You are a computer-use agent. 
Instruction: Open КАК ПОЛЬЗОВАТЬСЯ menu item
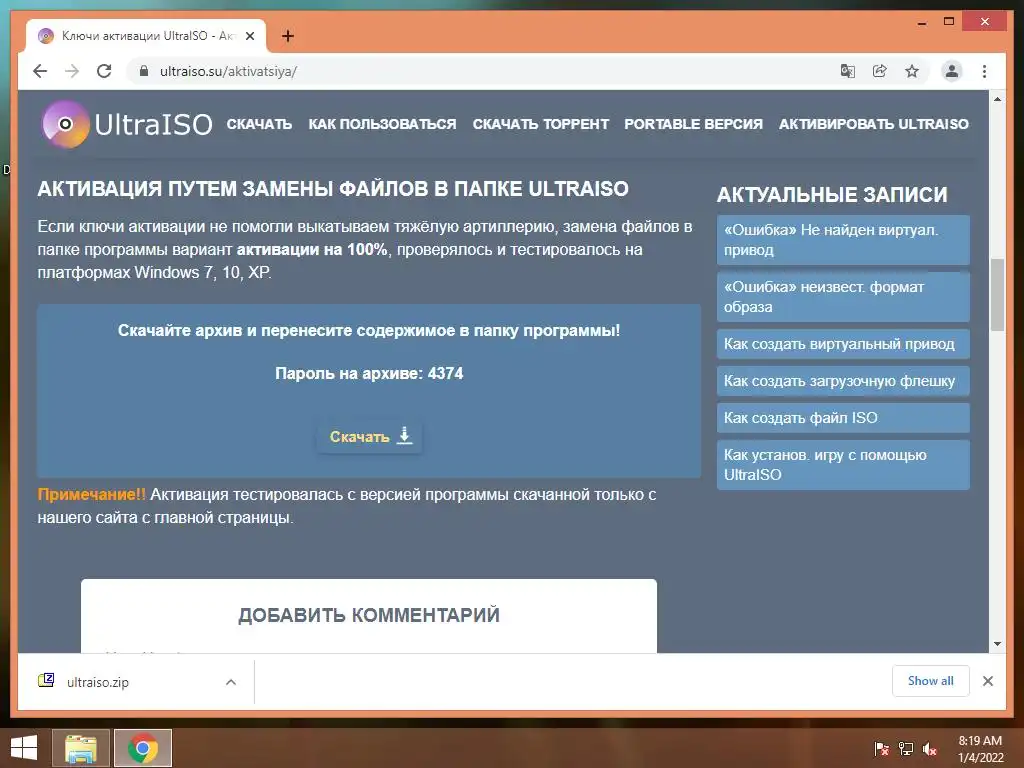click(x=382, y=124)
